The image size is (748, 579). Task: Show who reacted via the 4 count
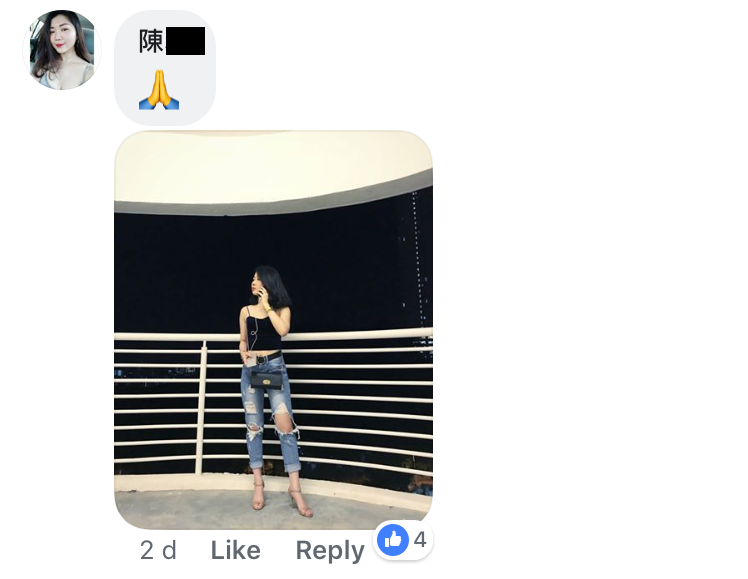point(420,540)
